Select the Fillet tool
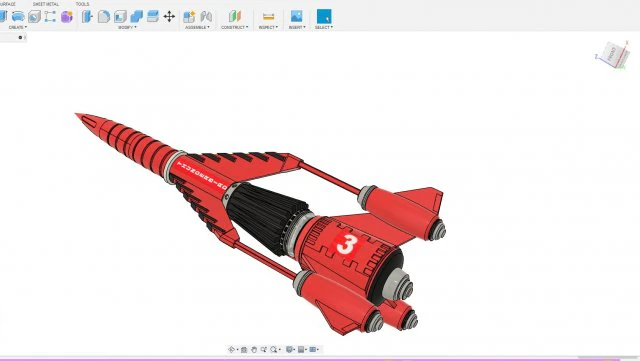The height and width of the screenshot is (361, 640). tap(104, 16)
